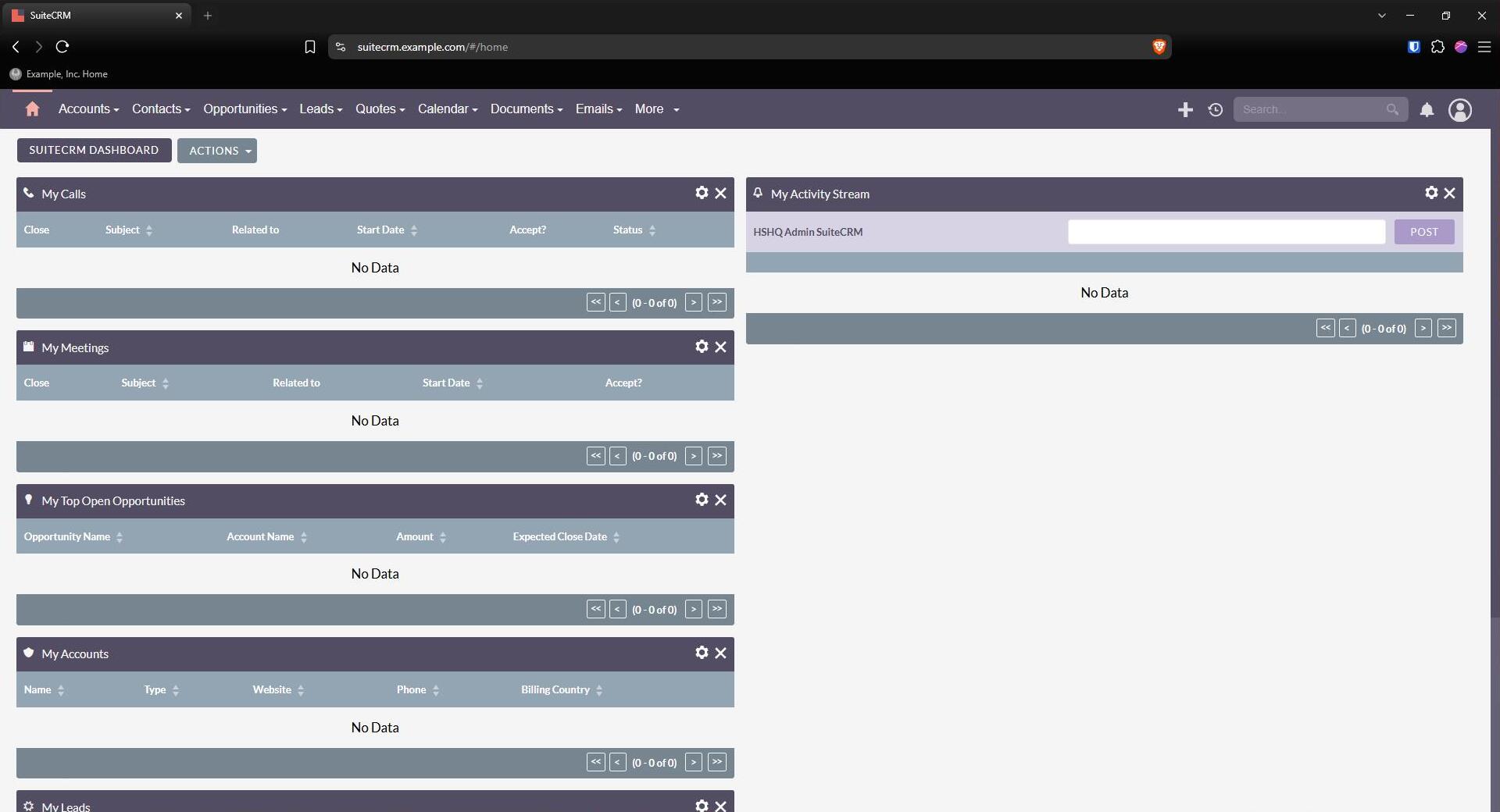This screenshot has height=812, width=1500.
Task: Go to next page in Top Open Opportunities
Action: point(693,609)
